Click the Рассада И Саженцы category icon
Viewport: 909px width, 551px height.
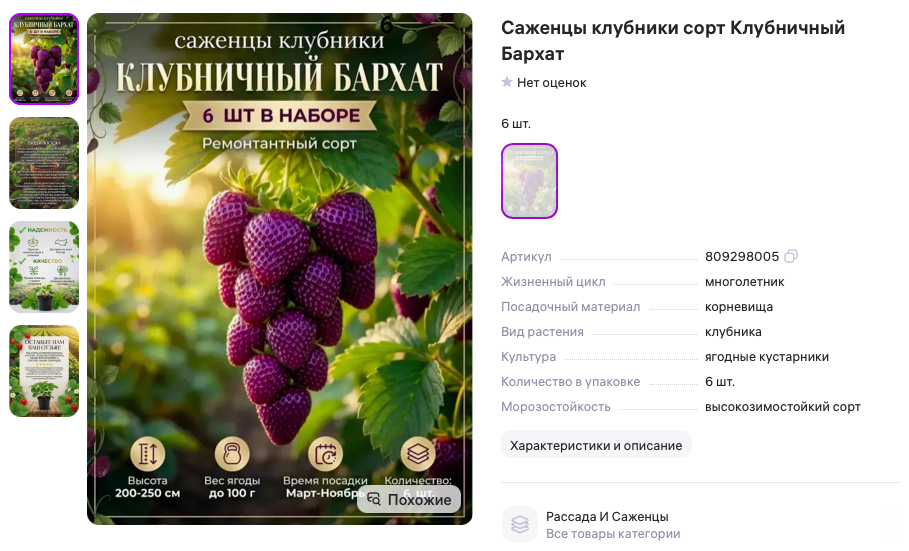coord(519,524)
